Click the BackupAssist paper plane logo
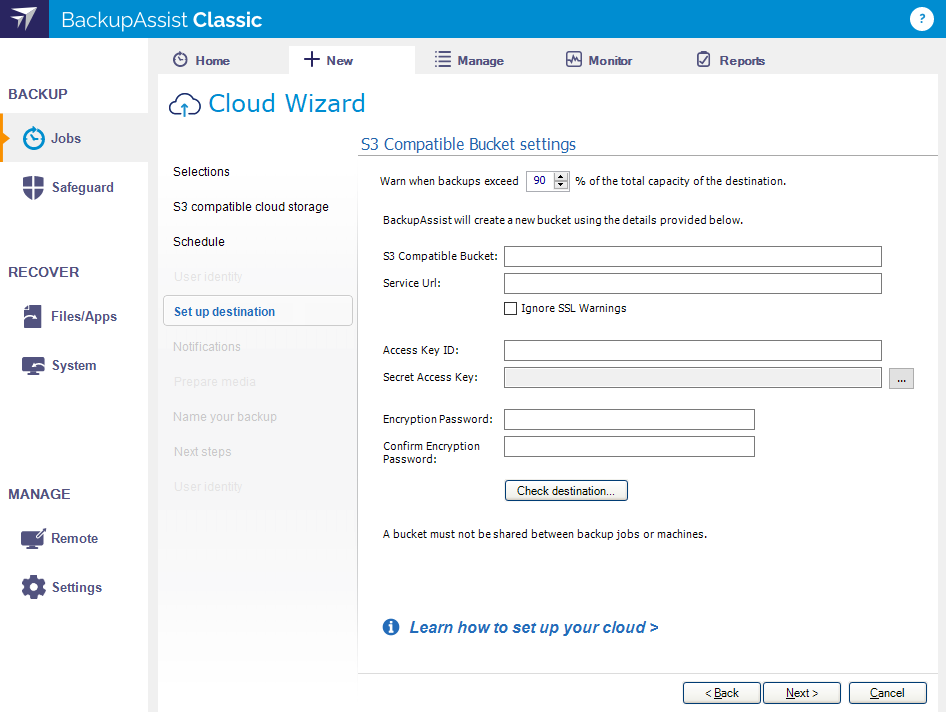Viewport: 946px width, 712px height. pos(24,19)
